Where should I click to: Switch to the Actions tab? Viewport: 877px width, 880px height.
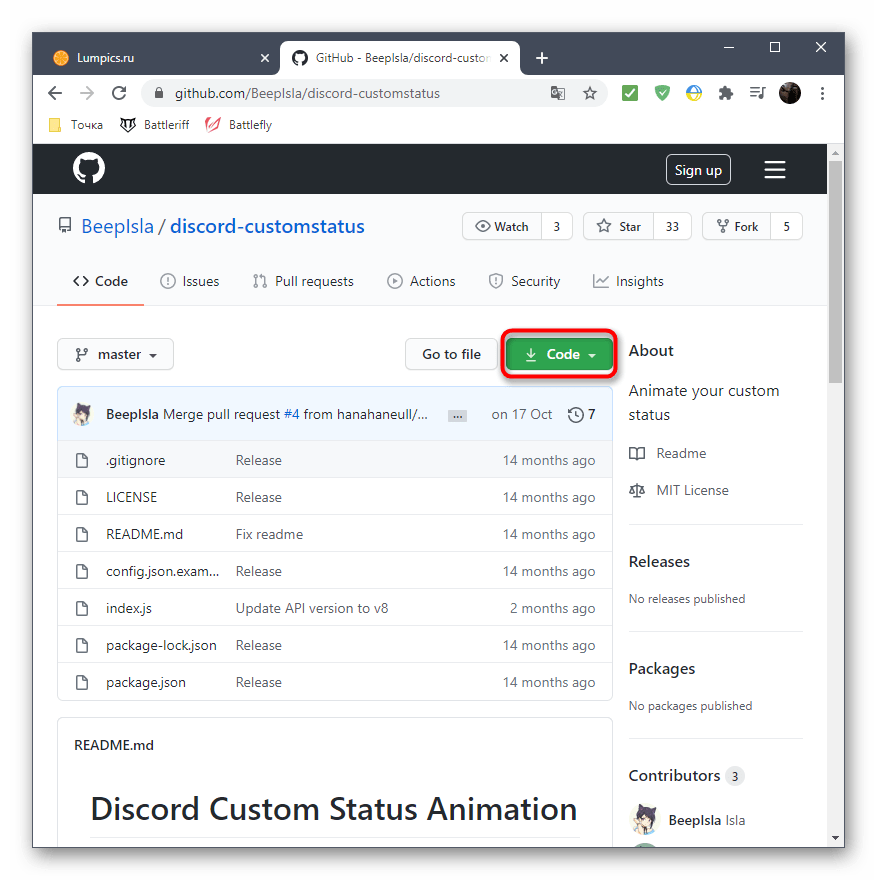pyautogui.click(x=421, y=281)
